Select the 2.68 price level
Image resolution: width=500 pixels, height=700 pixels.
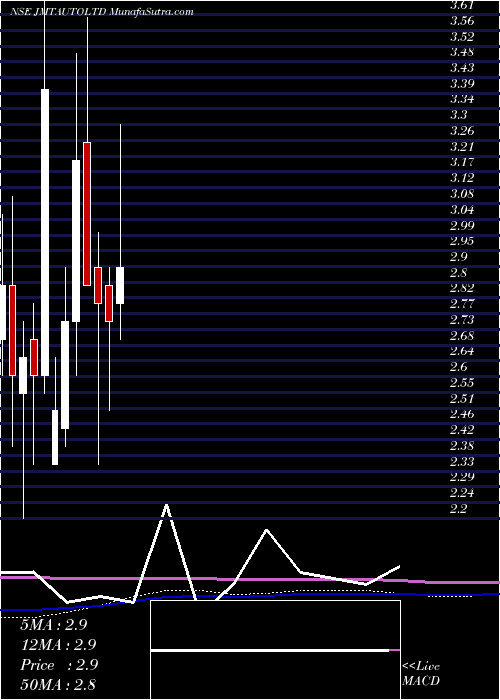pyautogui.click(x=462, y=335)
